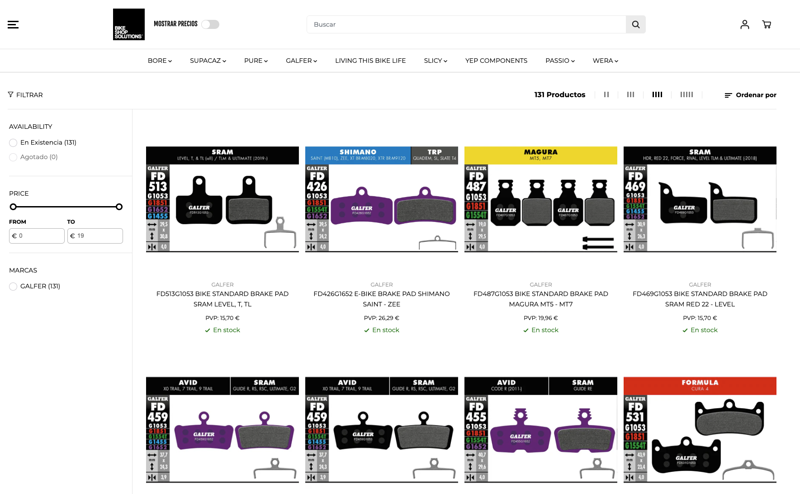Image resolution: width=800 pixels, height=494 pixels.
Task: Switch to three-column grid view
Action: point(631,94)
